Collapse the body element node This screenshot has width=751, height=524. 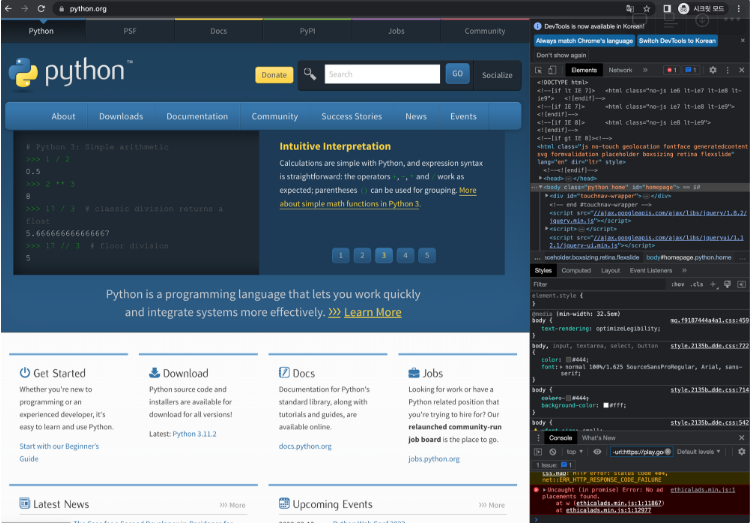pos(540,187)
